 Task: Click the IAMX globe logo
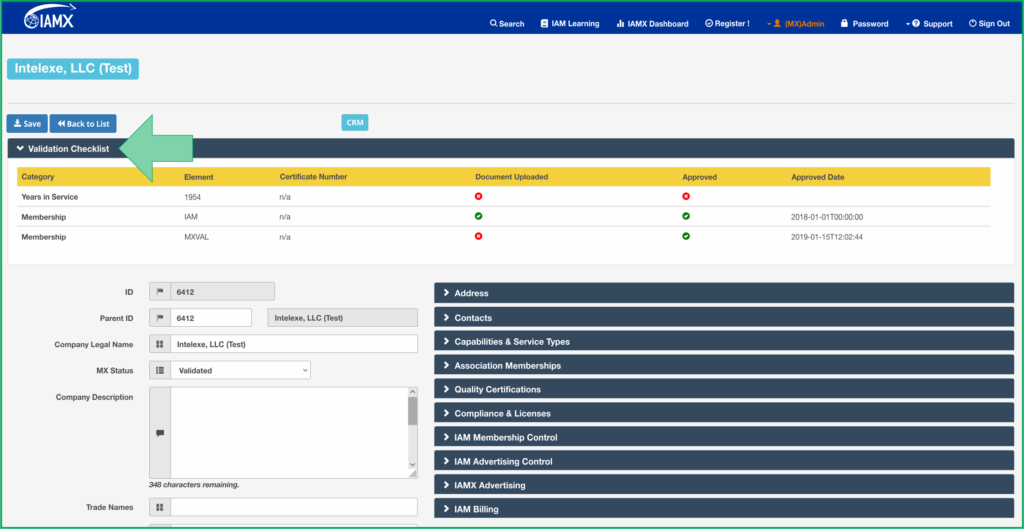point(50,18)
